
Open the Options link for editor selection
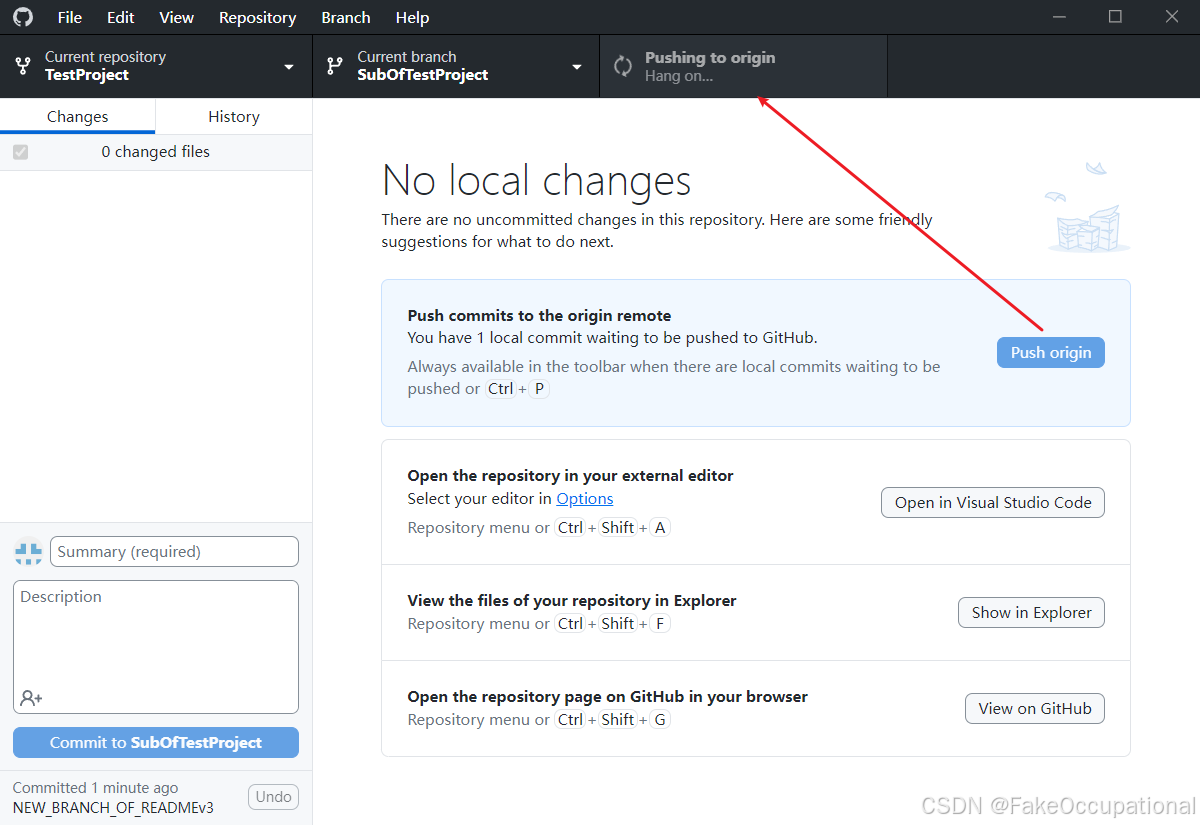pos(585,498)
